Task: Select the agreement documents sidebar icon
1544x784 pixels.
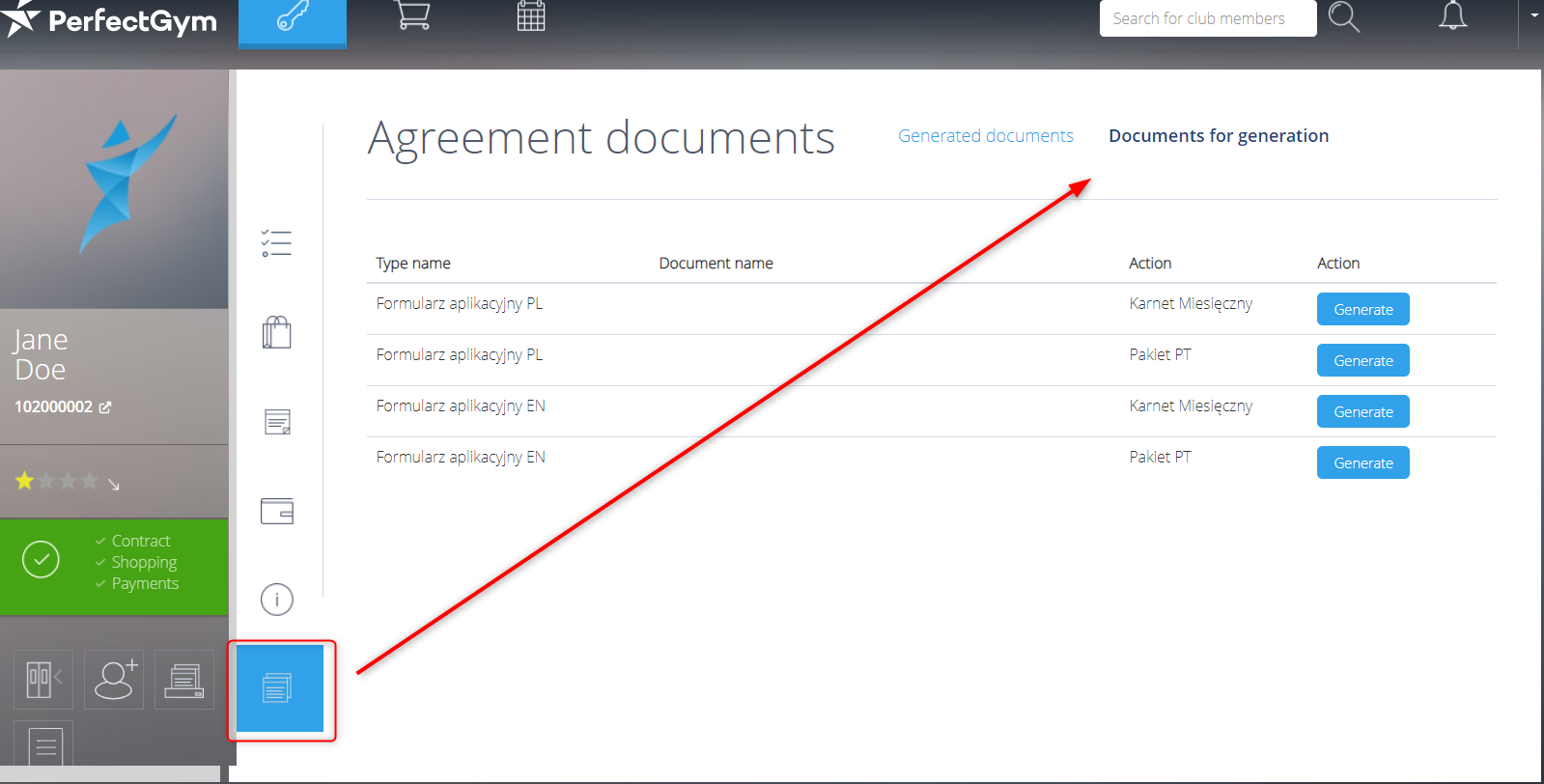Action: (x=279, y=688)
